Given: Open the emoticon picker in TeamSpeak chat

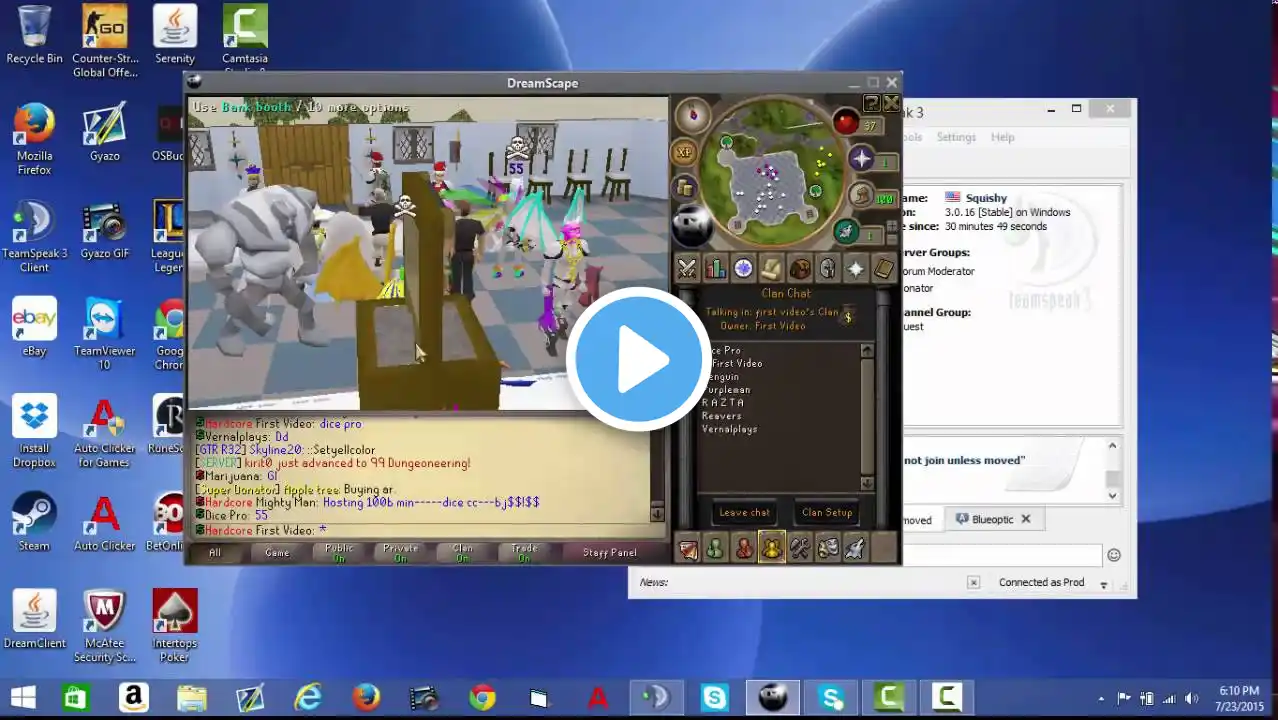Looking at the screenshot, I should point(1114,555).
